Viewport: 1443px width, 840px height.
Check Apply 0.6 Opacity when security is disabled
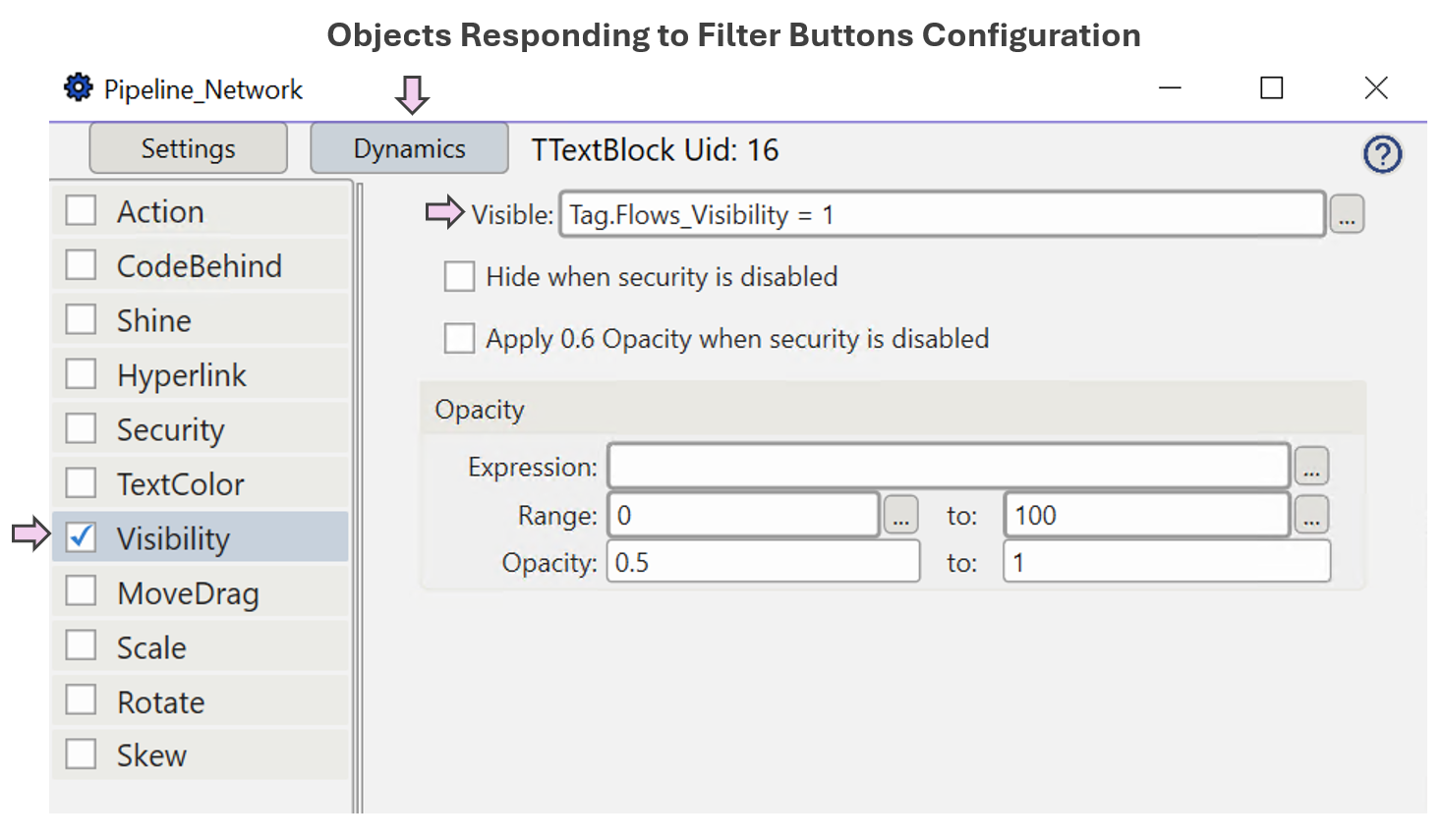coord(459,338)
